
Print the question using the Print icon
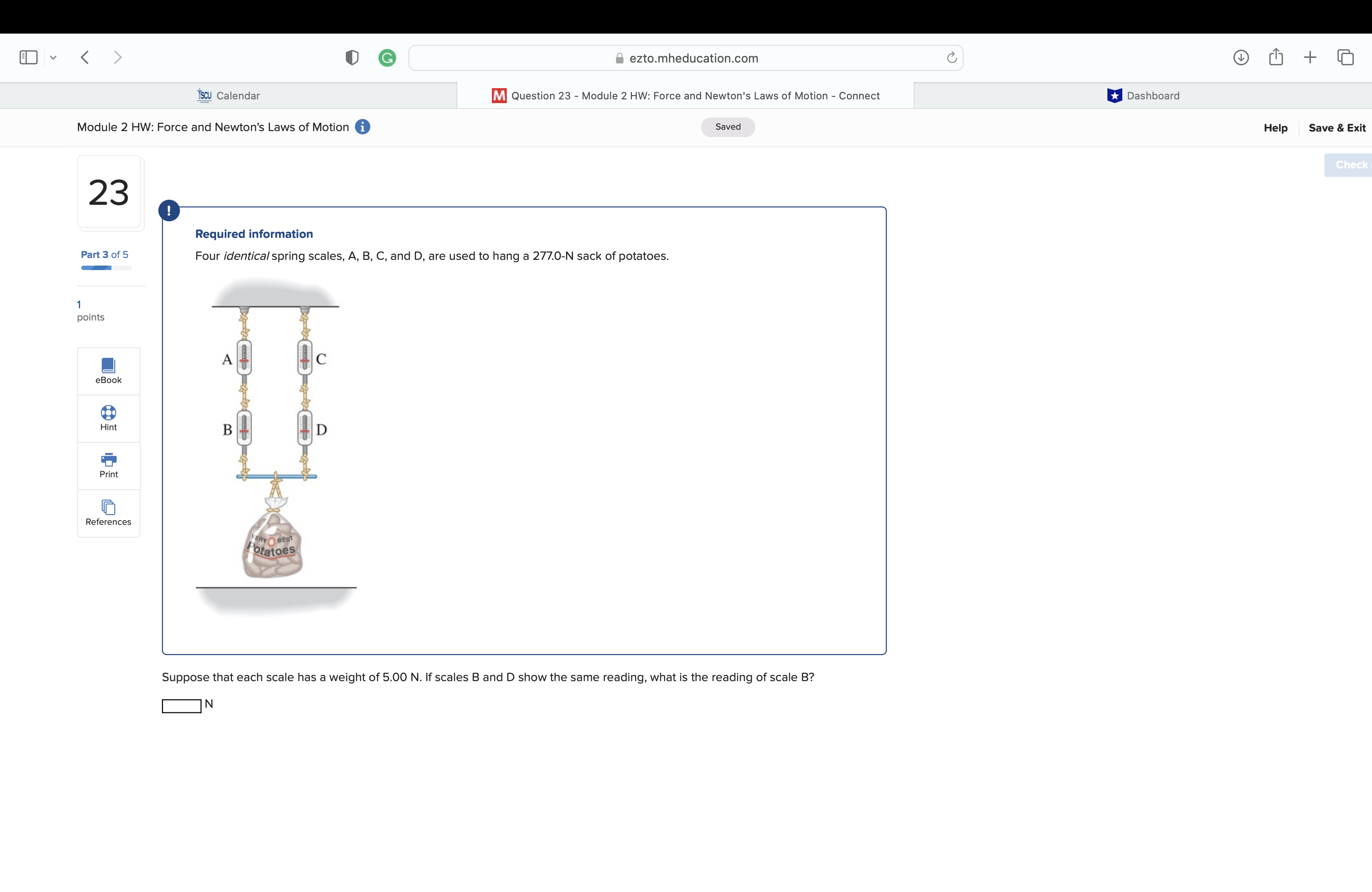(x=108, y=465)
